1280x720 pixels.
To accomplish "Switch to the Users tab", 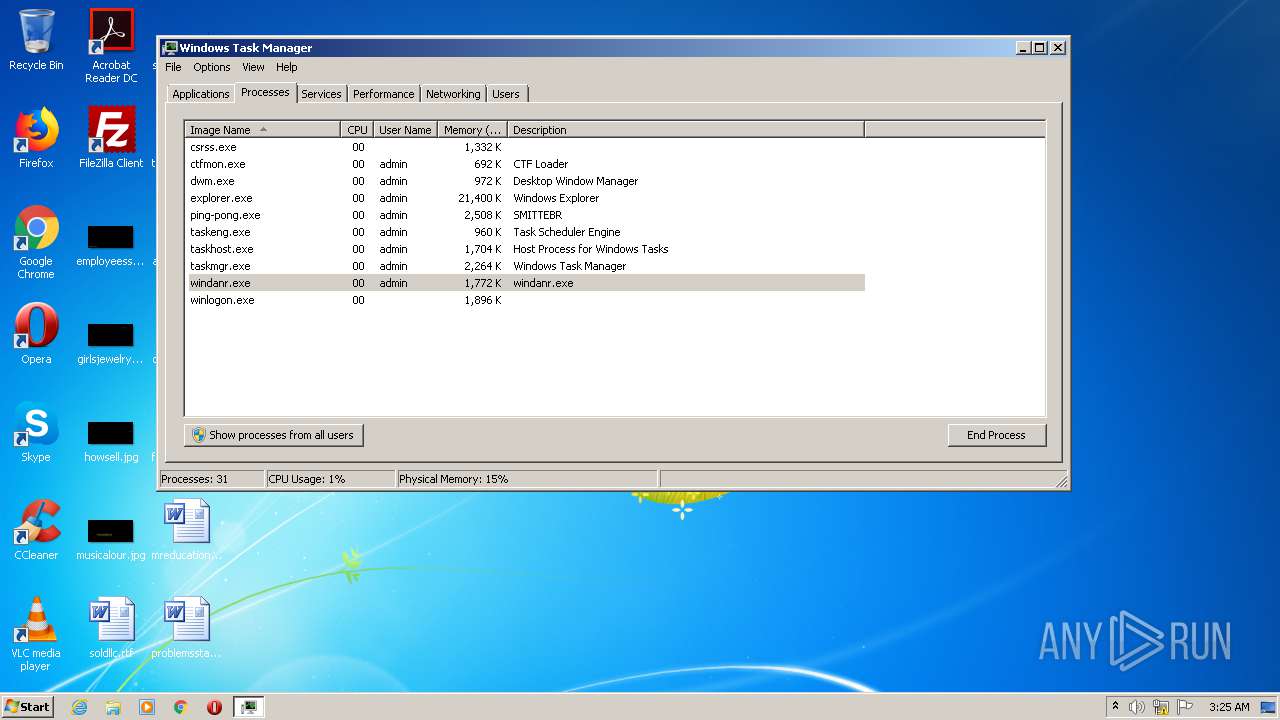I will tap(506, 94).
